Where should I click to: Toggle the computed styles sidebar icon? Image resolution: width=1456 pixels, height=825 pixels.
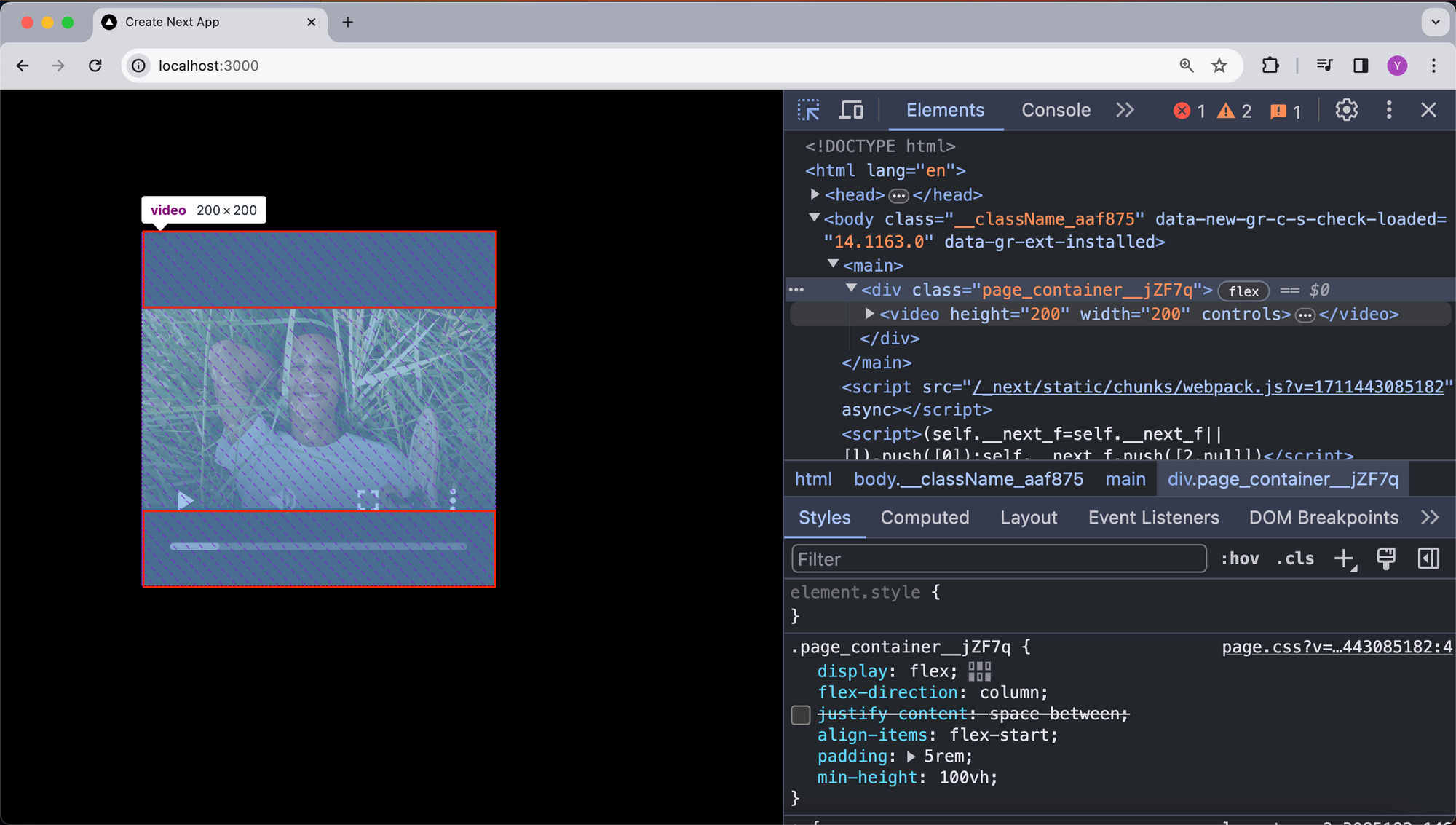click(1428, 558)
